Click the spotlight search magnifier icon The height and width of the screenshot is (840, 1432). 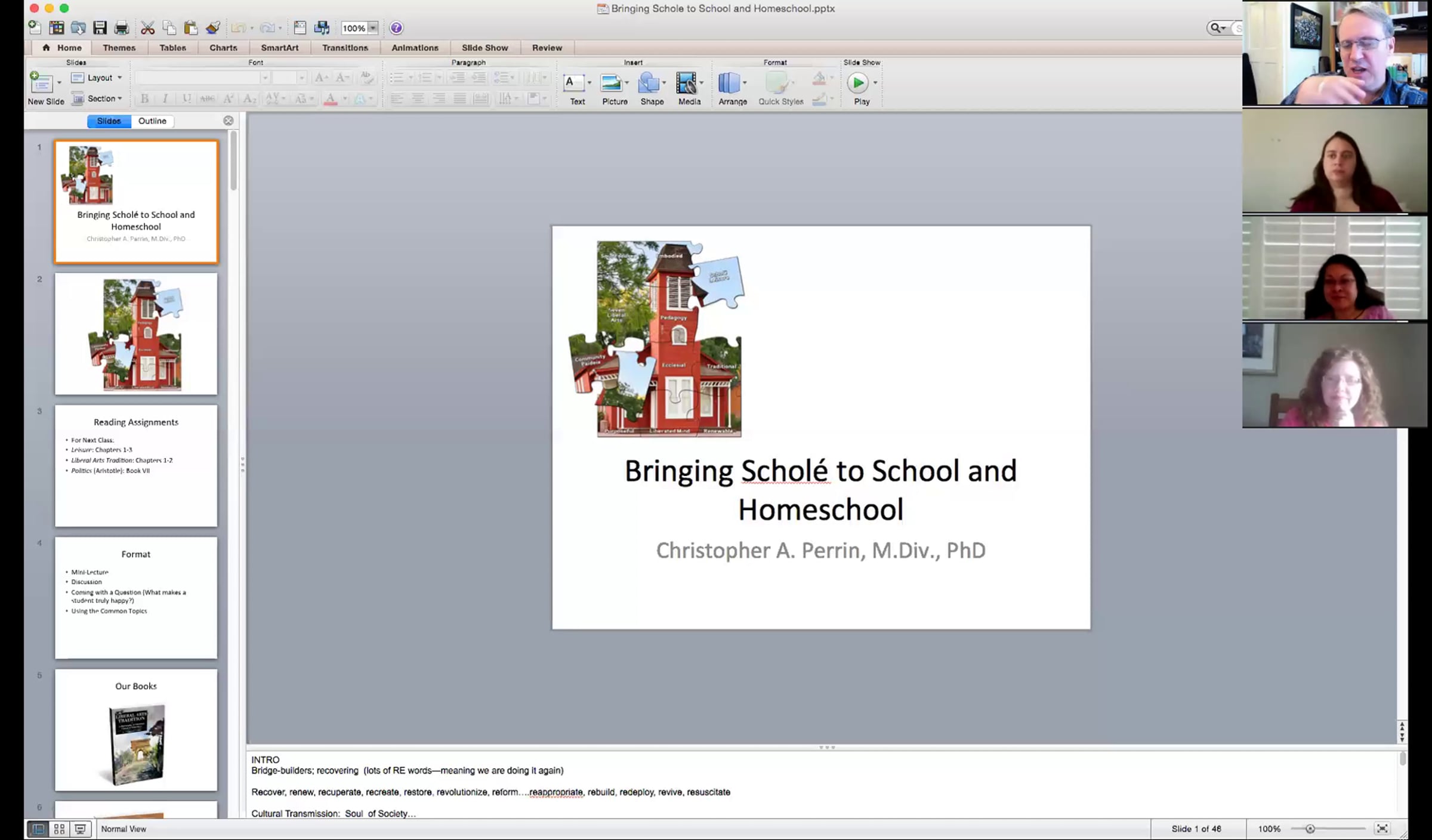1215,27
